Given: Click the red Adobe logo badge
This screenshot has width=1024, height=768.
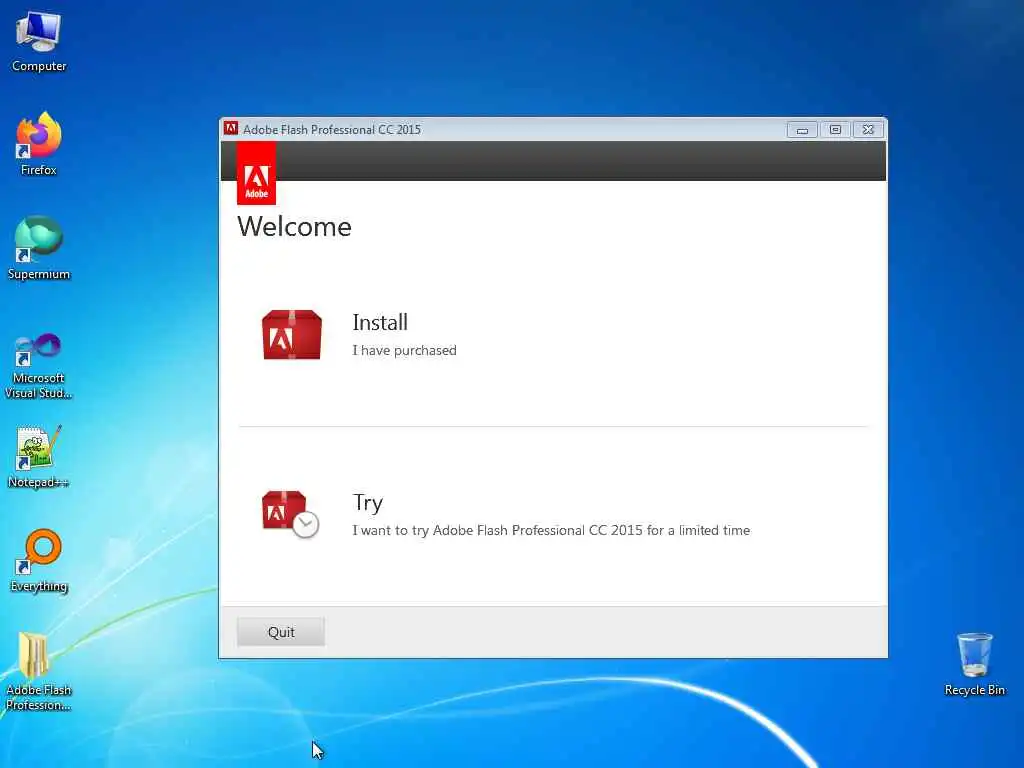Looking at the screenshot, I should 256,174.
